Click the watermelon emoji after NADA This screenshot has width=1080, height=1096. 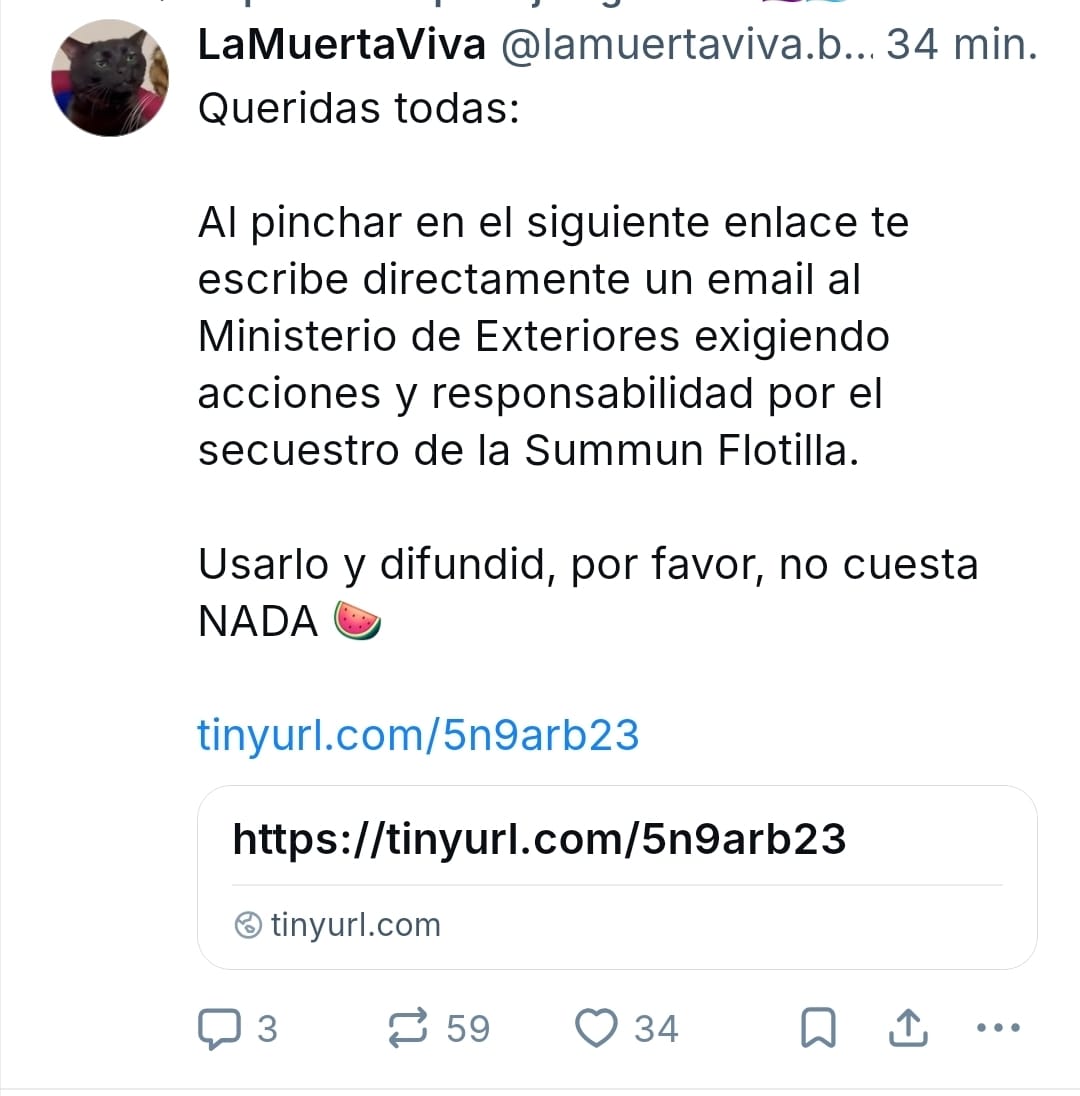357,620
